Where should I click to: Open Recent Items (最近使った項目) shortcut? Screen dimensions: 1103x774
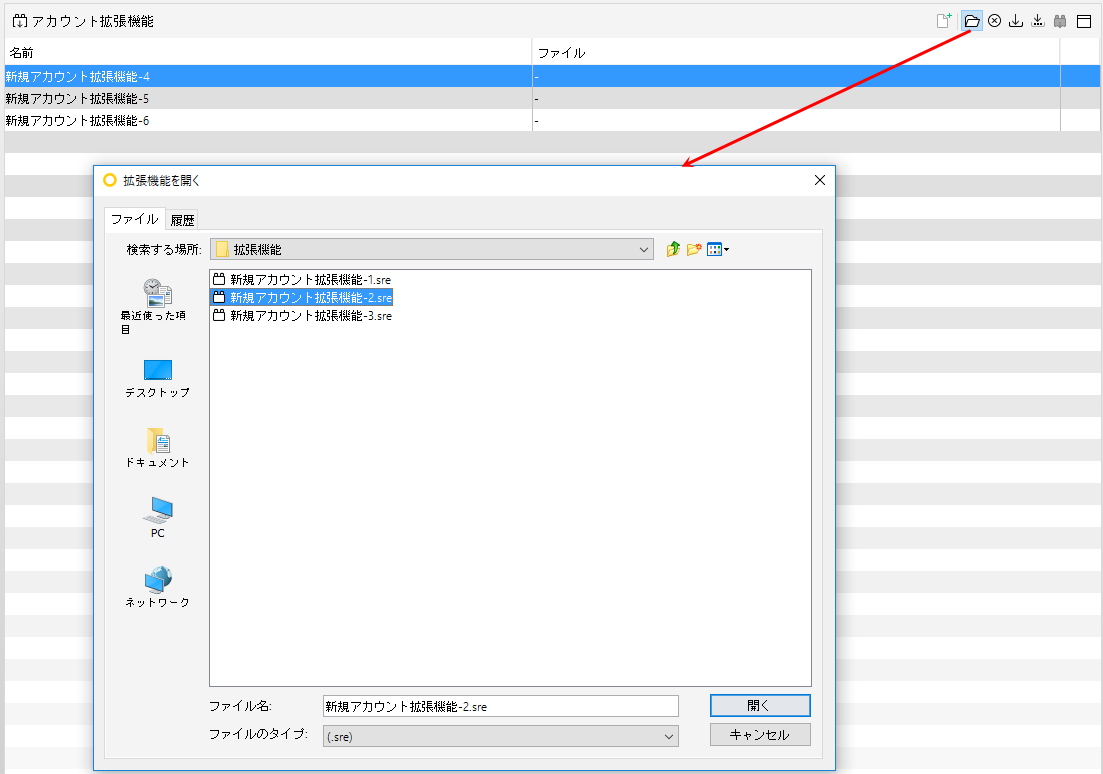(x=156, y=306)
